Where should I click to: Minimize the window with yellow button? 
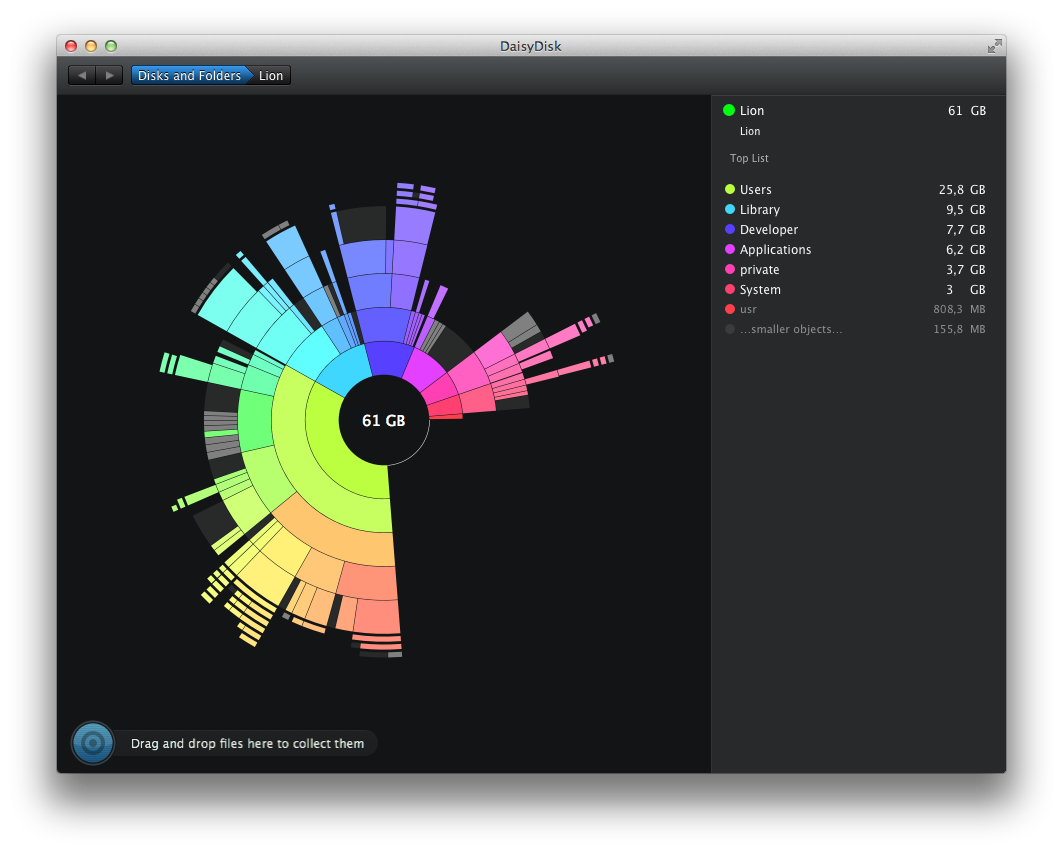91,45
